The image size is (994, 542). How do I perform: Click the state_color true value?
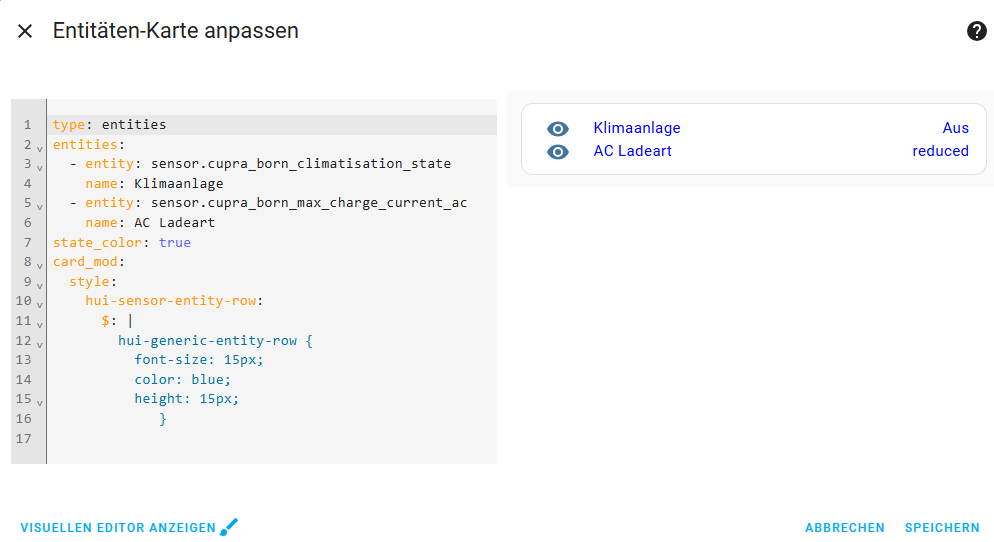click(175, 242)
